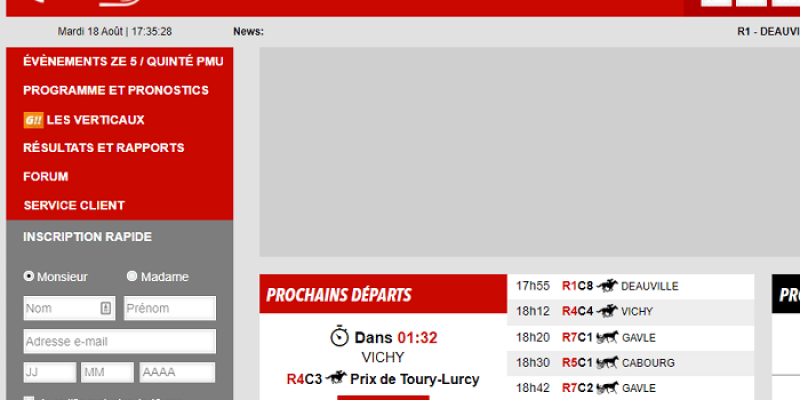Click the stopwatch icon next to Dans 01:32

pos(339,337)
